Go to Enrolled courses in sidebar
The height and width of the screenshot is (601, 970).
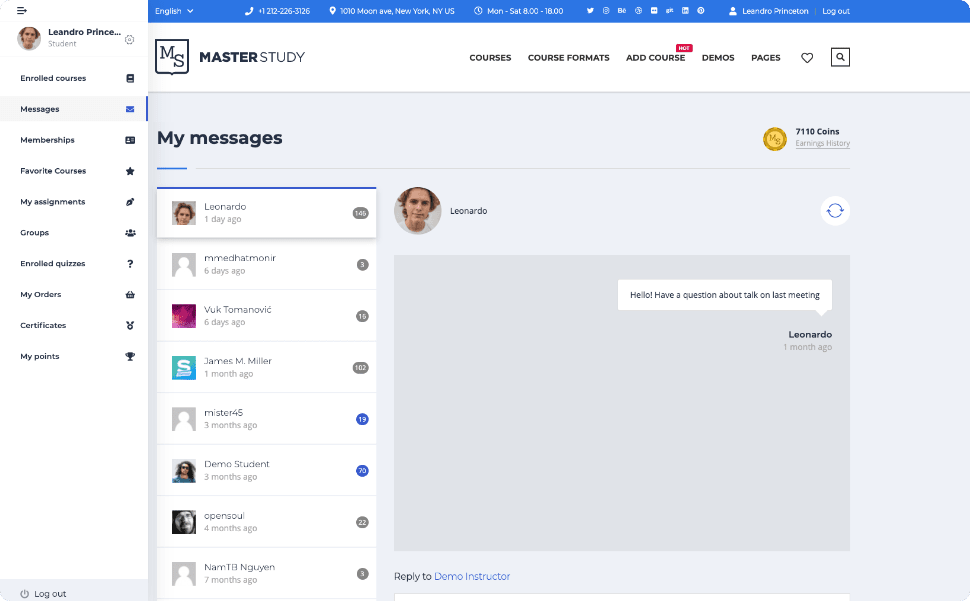pos(53,78)
